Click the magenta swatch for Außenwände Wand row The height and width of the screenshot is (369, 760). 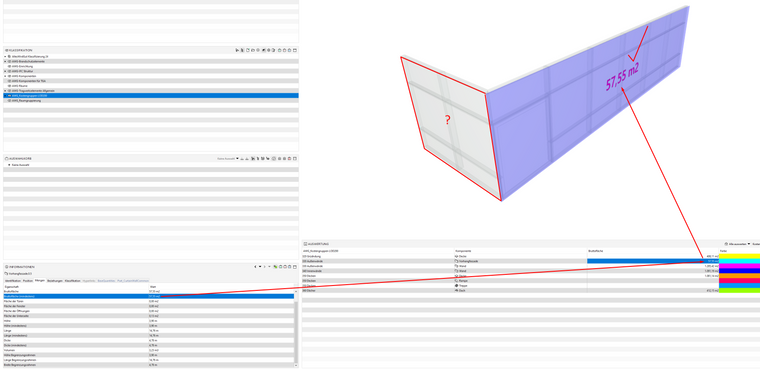point(739,266)
